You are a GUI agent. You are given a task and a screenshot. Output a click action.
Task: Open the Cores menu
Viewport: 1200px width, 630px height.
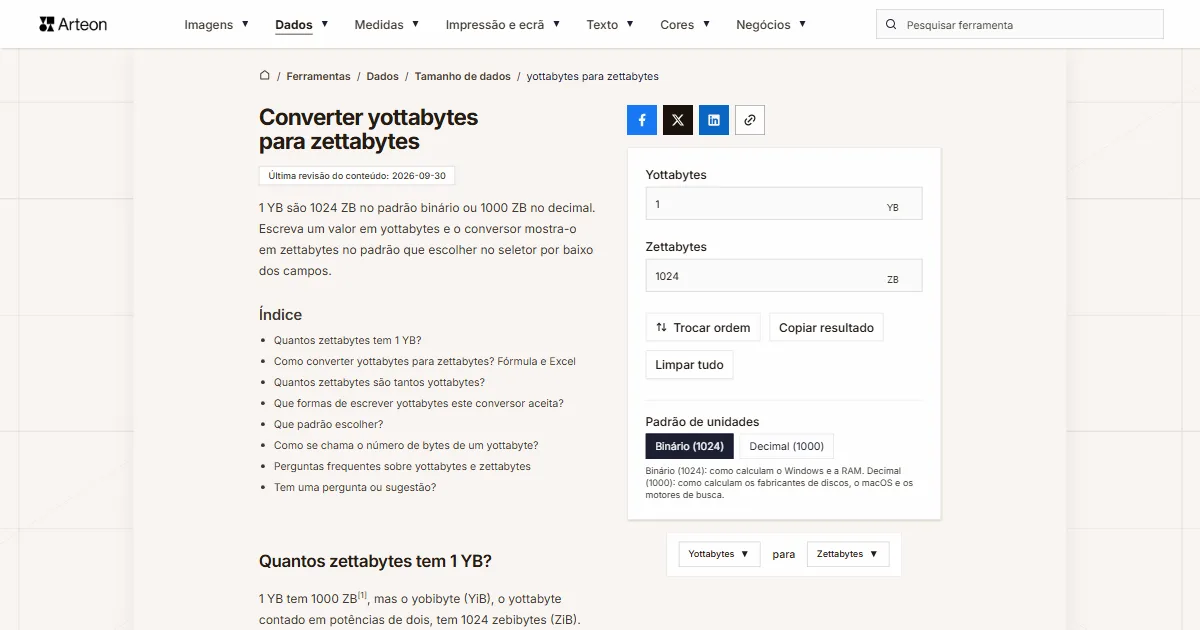[685, 25]
